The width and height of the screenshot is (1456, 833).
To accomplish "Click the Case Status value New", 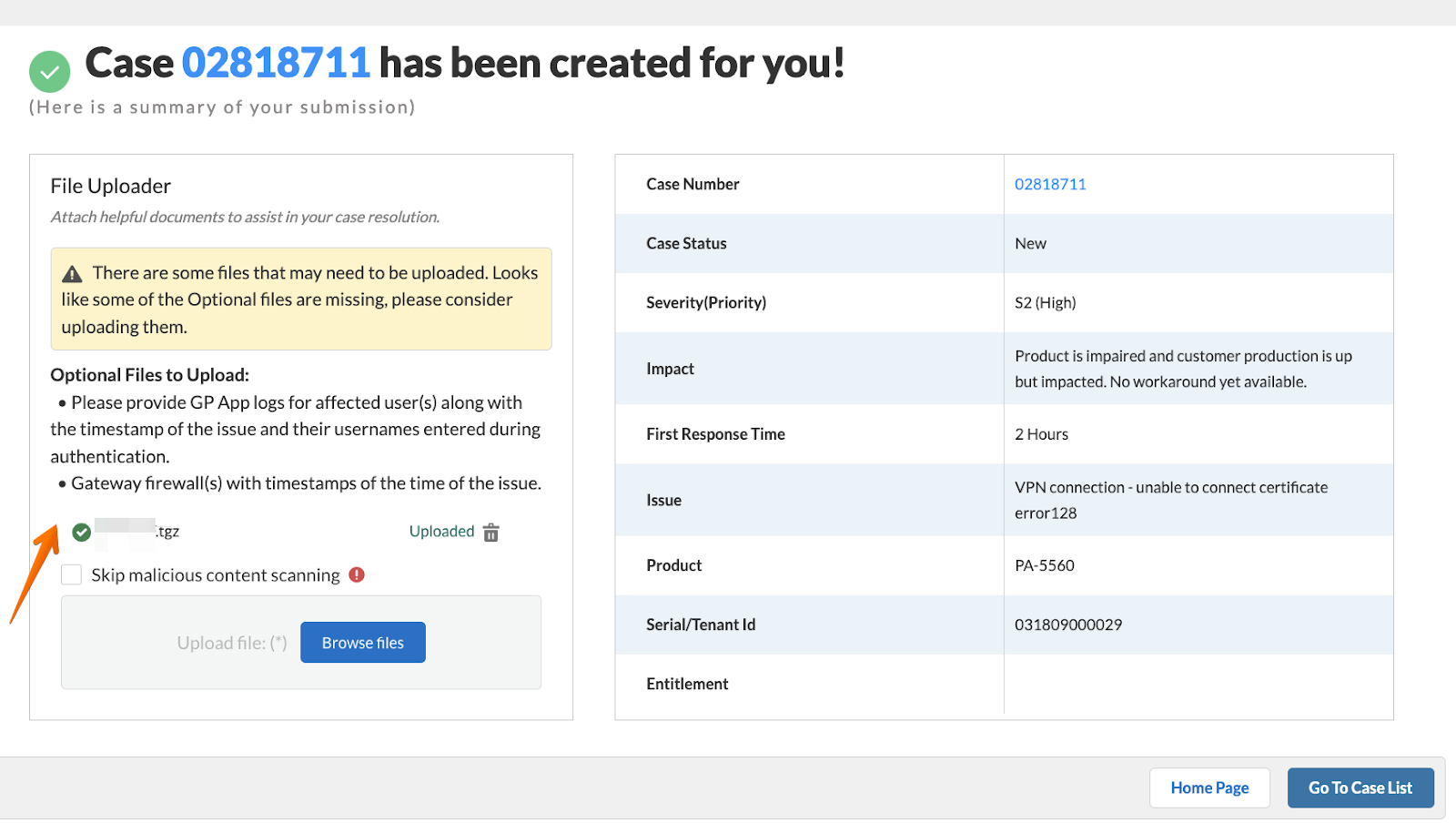I will pyautogui.click(x=1030, y=243).
